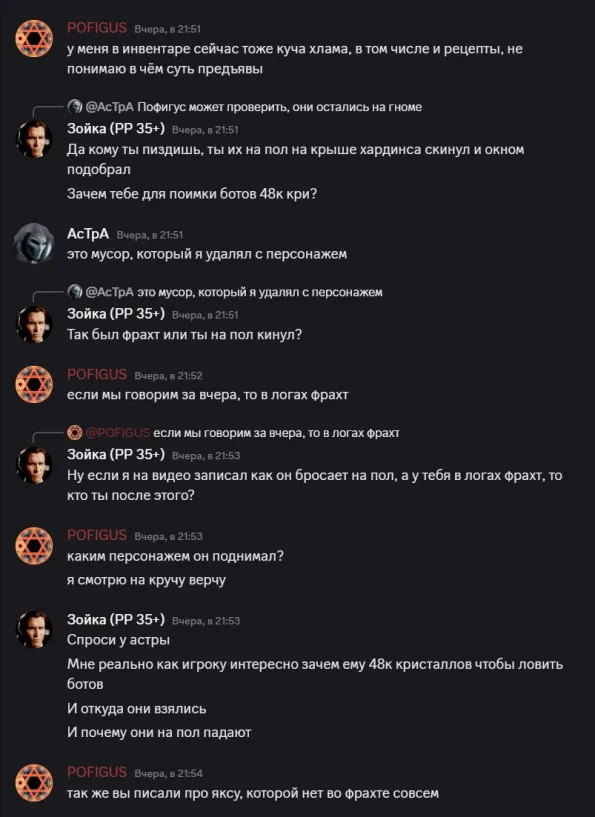Click Зойка avatar beside the 21:53 video message
595x817 pixels.
(x=34, y=465)
